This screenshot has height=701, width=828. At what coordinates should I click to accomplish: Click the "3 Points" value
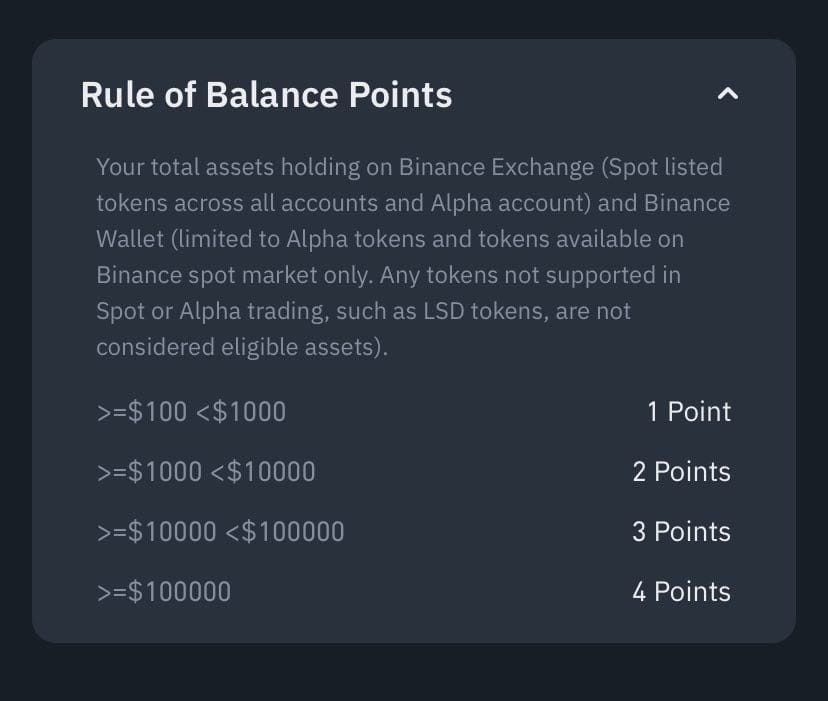pos(681,532)
